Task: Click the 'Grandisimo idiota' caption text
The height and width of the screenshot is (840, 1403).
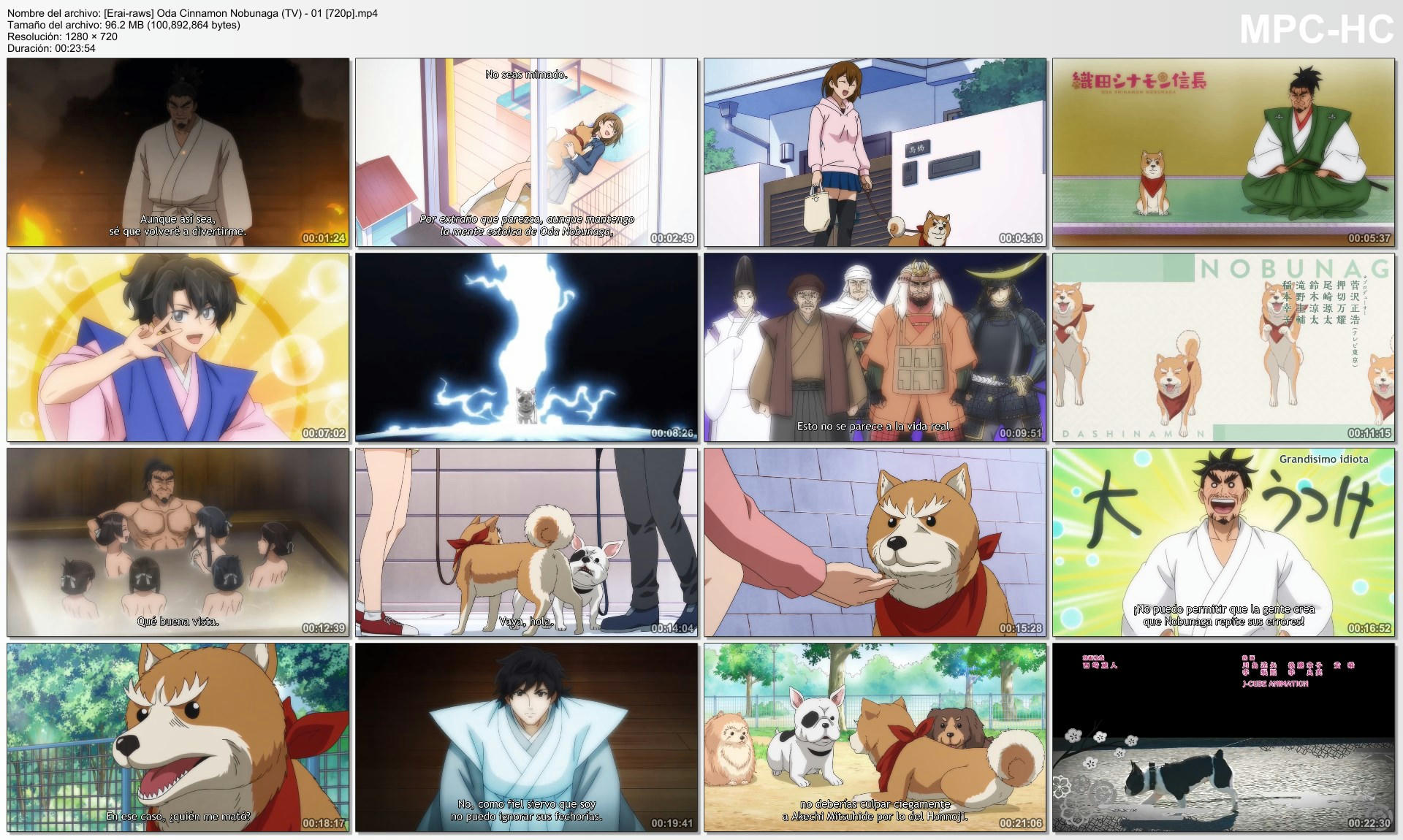Action: [1323, 459]
